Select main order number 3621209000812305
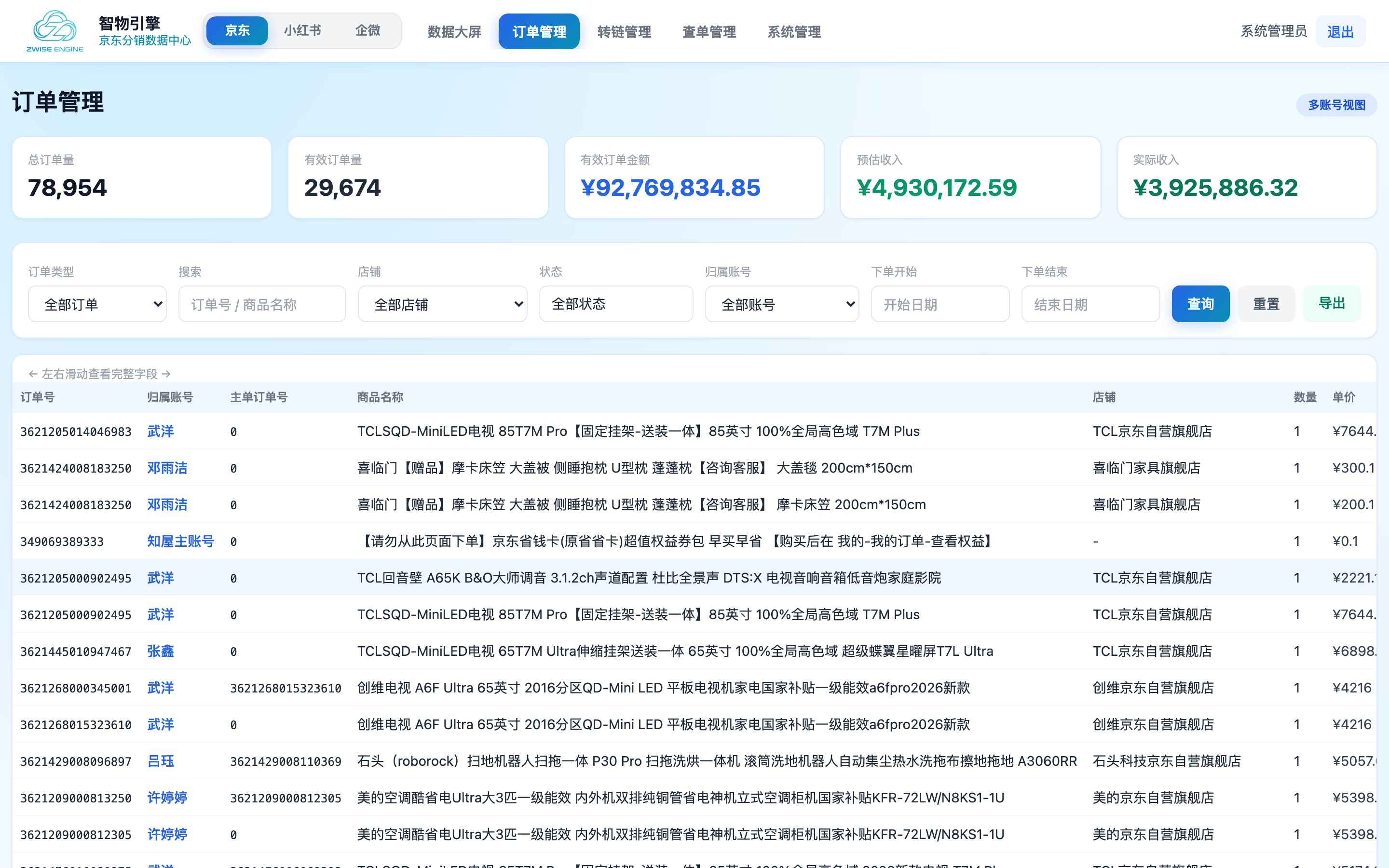1389x868 pixels. 286,799
